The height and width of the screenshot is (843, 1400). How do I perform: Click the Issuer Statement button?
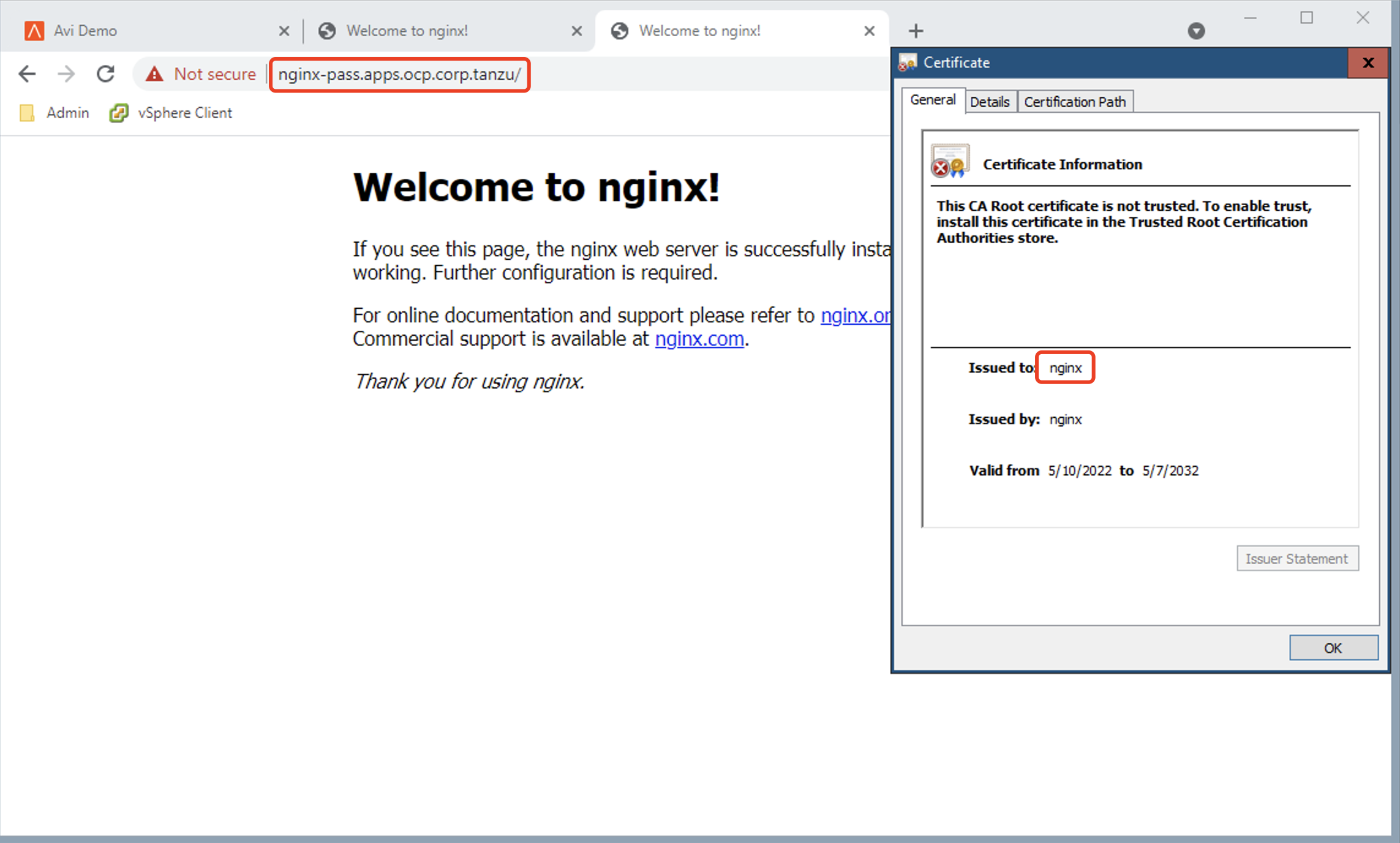[1297, 559]
